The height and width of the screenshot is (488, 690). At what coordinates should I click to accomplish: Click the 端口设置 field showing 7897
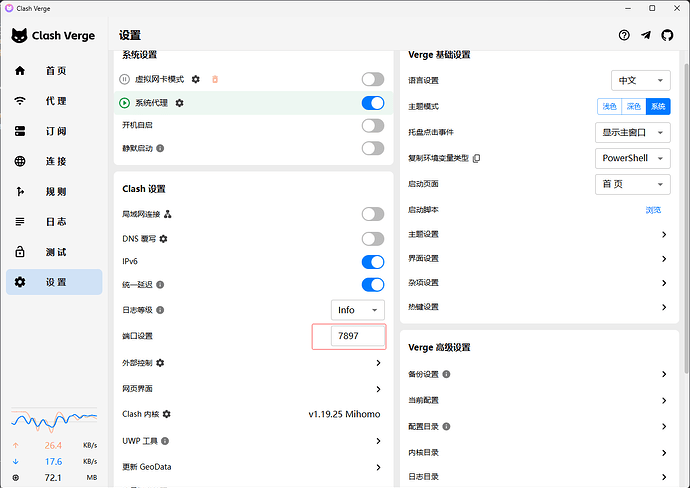click(x=358, y=336)
